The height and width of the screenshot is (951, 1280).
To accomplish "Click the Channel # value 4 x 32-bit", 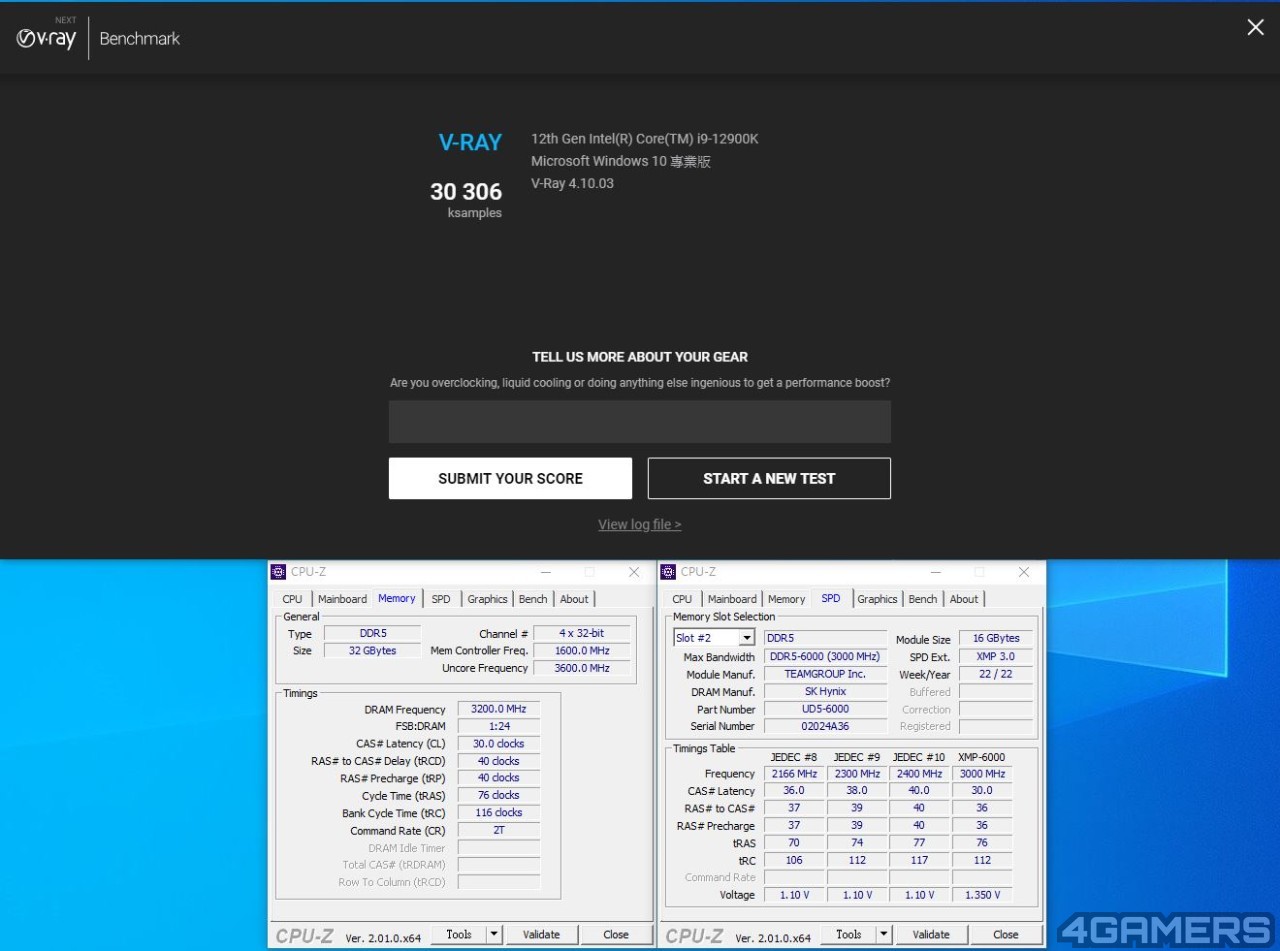I will pos(583,633).
